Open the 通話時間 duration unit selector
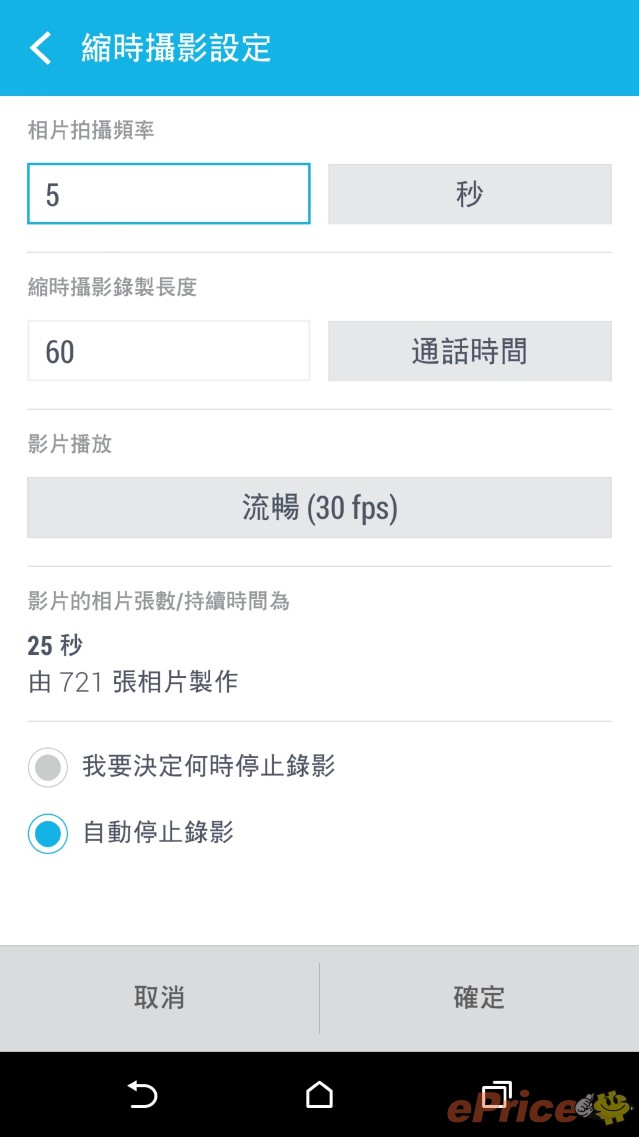 [469, 351]
